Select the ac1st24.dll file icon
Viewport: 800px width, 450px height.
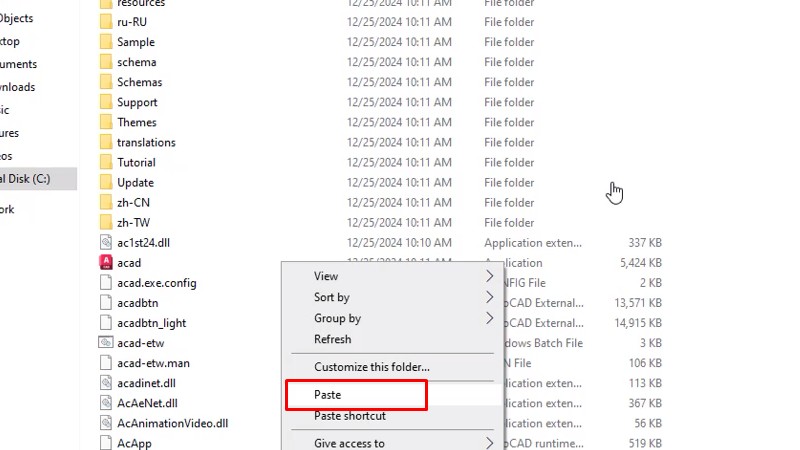click(x=106, y=243)
